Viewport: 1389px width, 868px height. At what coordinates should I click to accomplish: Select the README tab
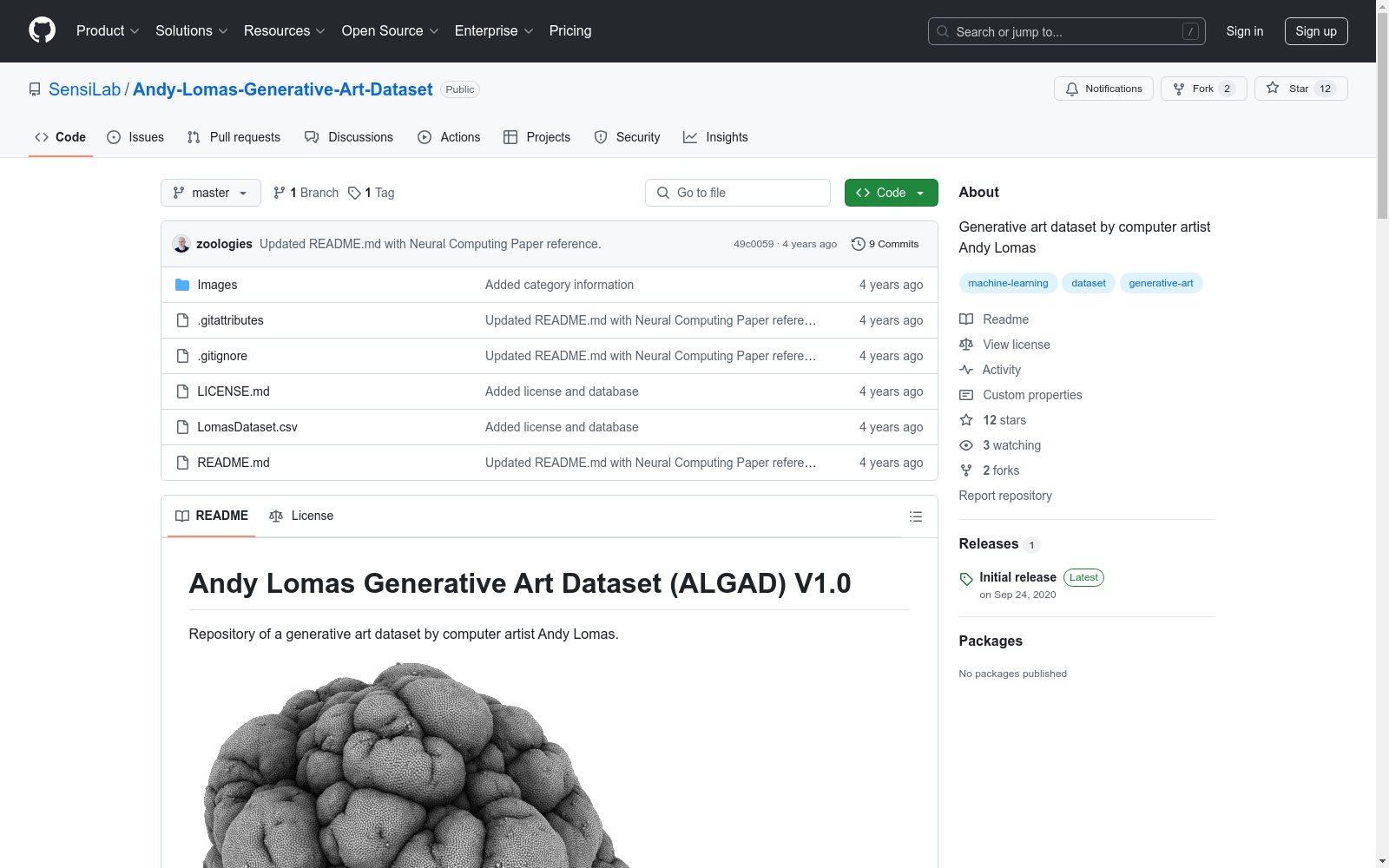pos(212,516)
